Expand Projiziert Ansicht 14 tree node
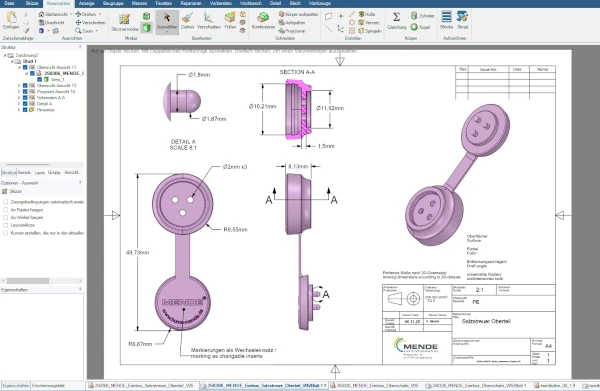 [x=19, y=92]
